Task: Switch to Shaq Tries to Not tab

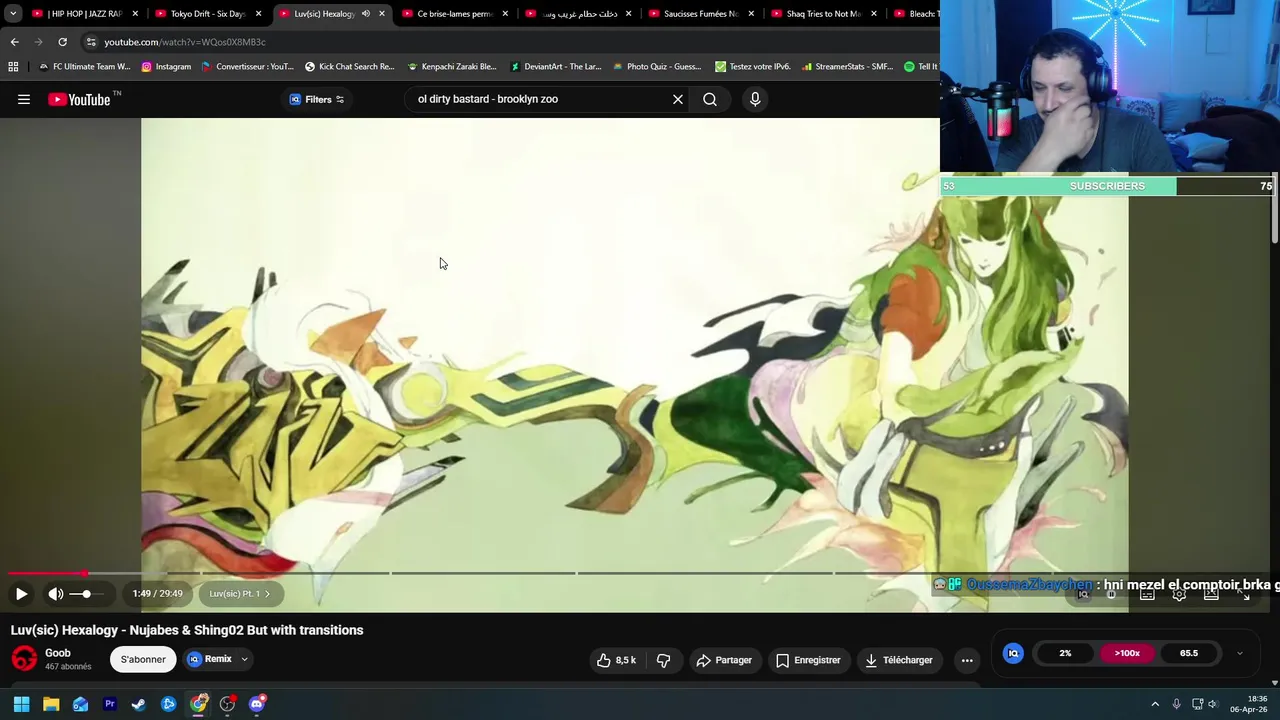Action: point(823,14)
